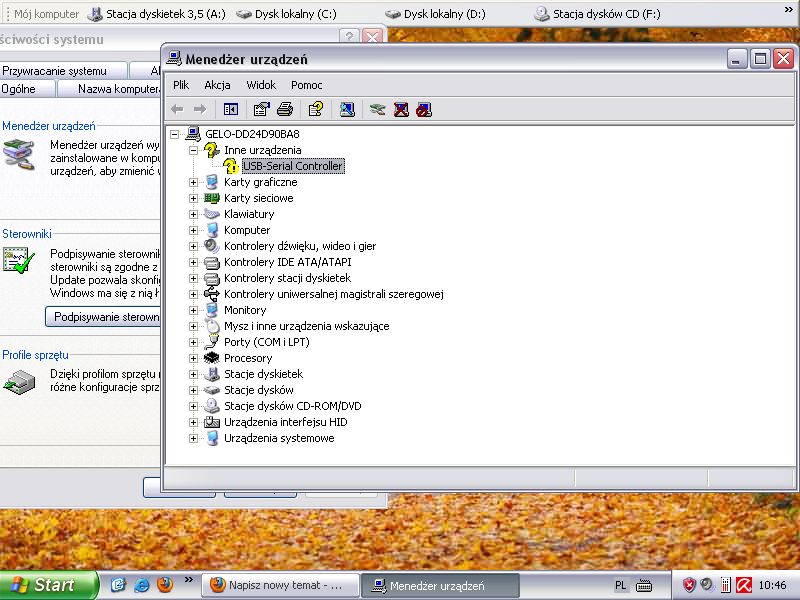Image resolution: width=800 pixels, height=600 pixels.
Task: Expand the Urządzenia interfejsu HID category
Action: tap(193, 422)
